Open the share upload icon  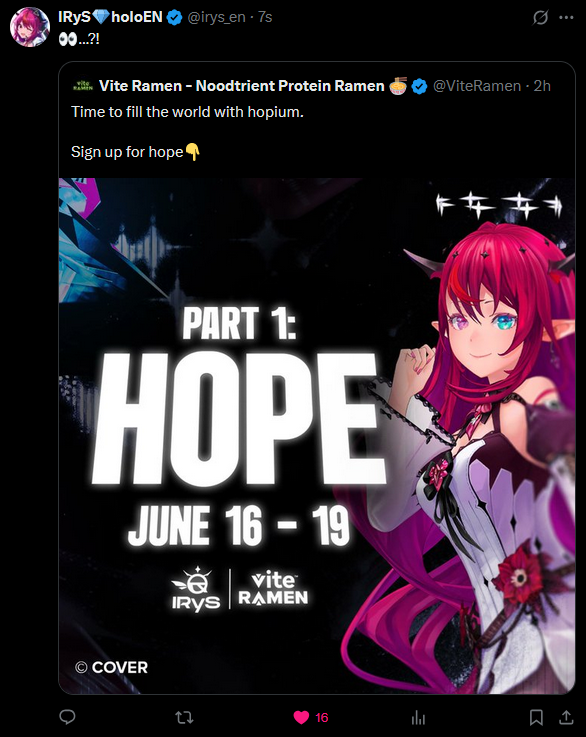pyautogui.click(x=567, y=717)
